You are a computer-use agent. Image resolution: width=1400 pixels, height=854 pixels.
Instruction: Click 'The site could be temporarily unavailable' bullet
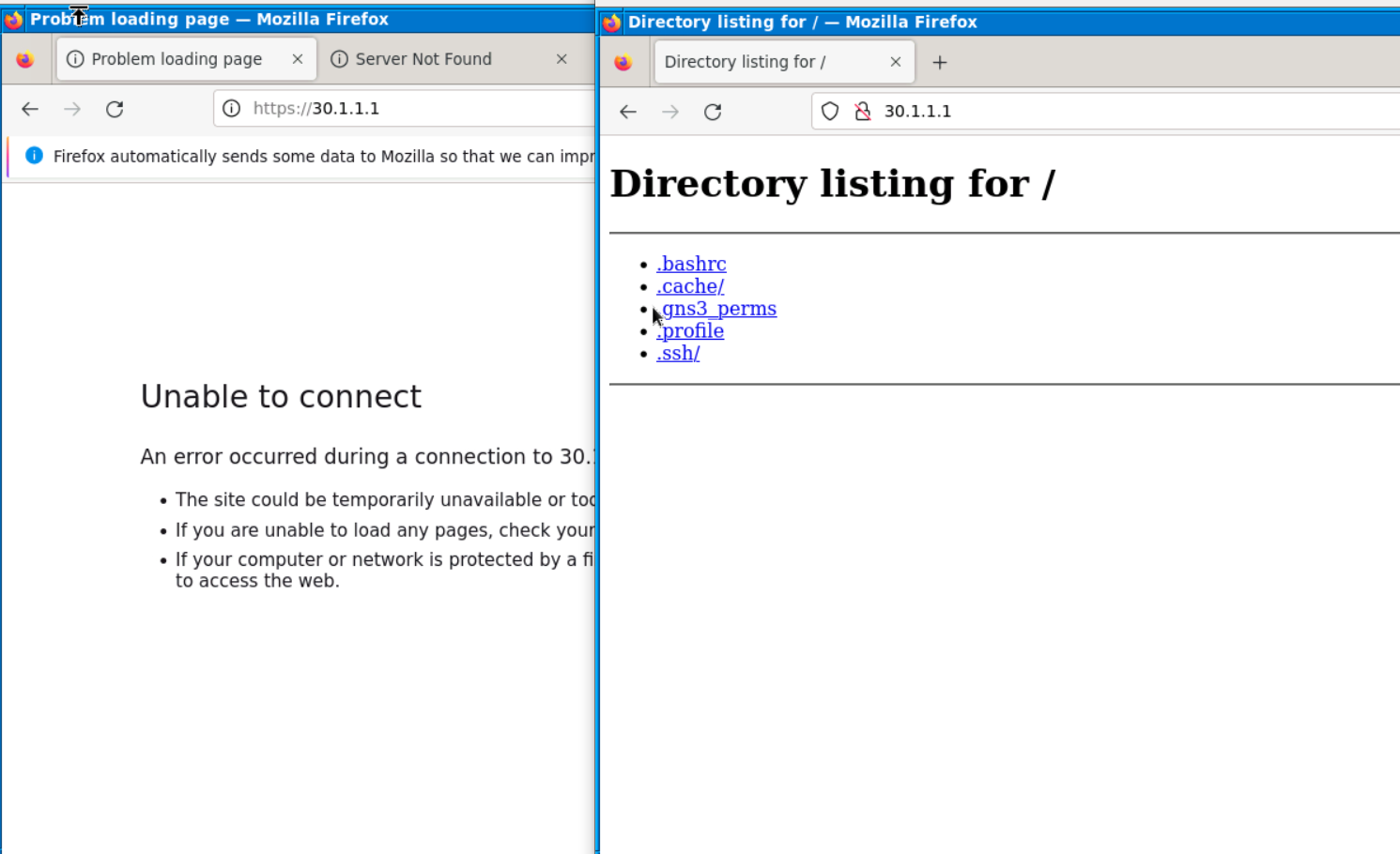[x=385, y=500]
